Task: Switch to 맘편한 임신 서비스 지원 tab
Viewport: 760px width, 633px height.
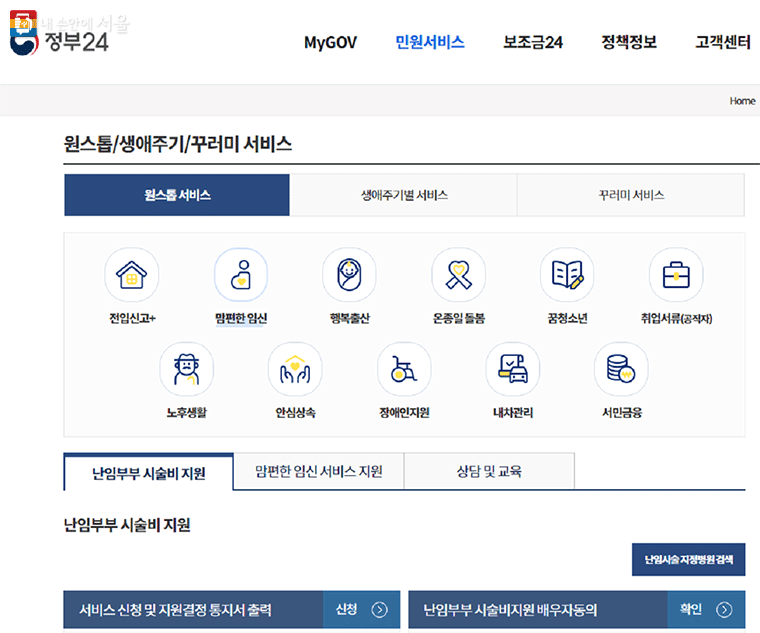Action: coord(319,471)
